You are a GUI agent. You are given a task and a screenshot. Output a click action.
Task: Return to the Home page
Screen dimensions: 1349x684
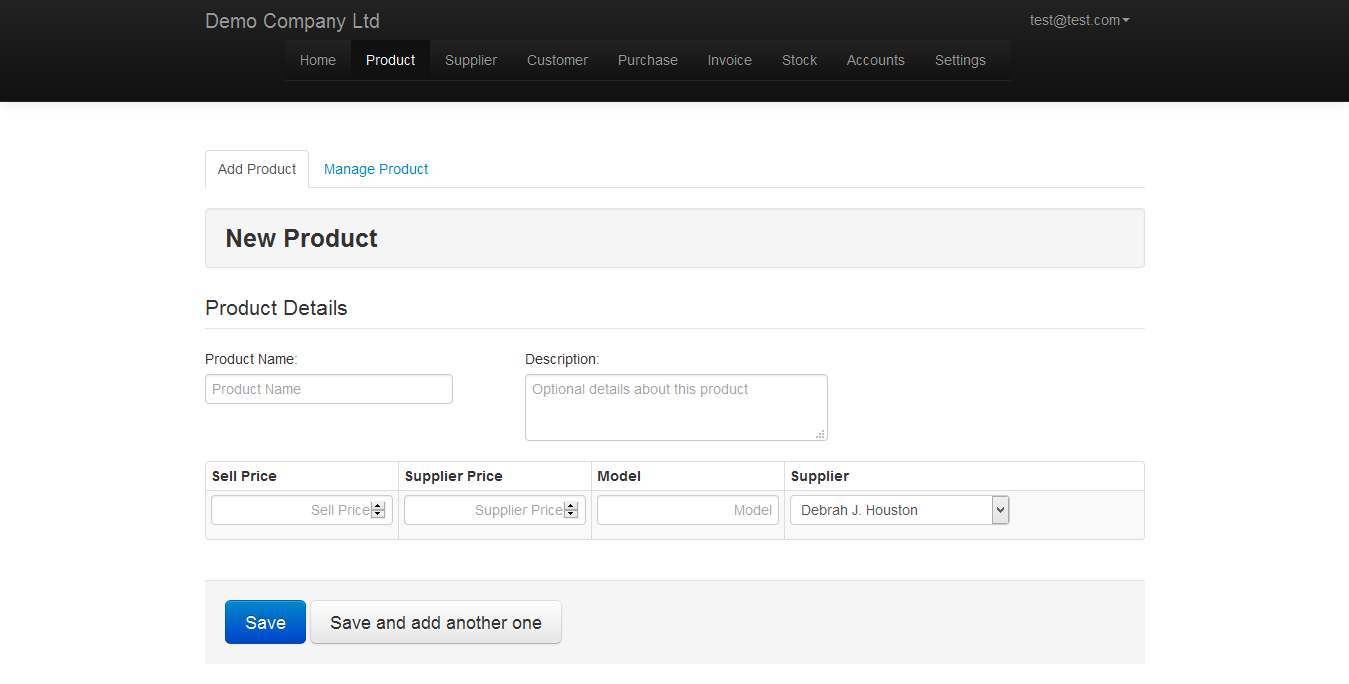pyautogui.click(x=317, y=60)
